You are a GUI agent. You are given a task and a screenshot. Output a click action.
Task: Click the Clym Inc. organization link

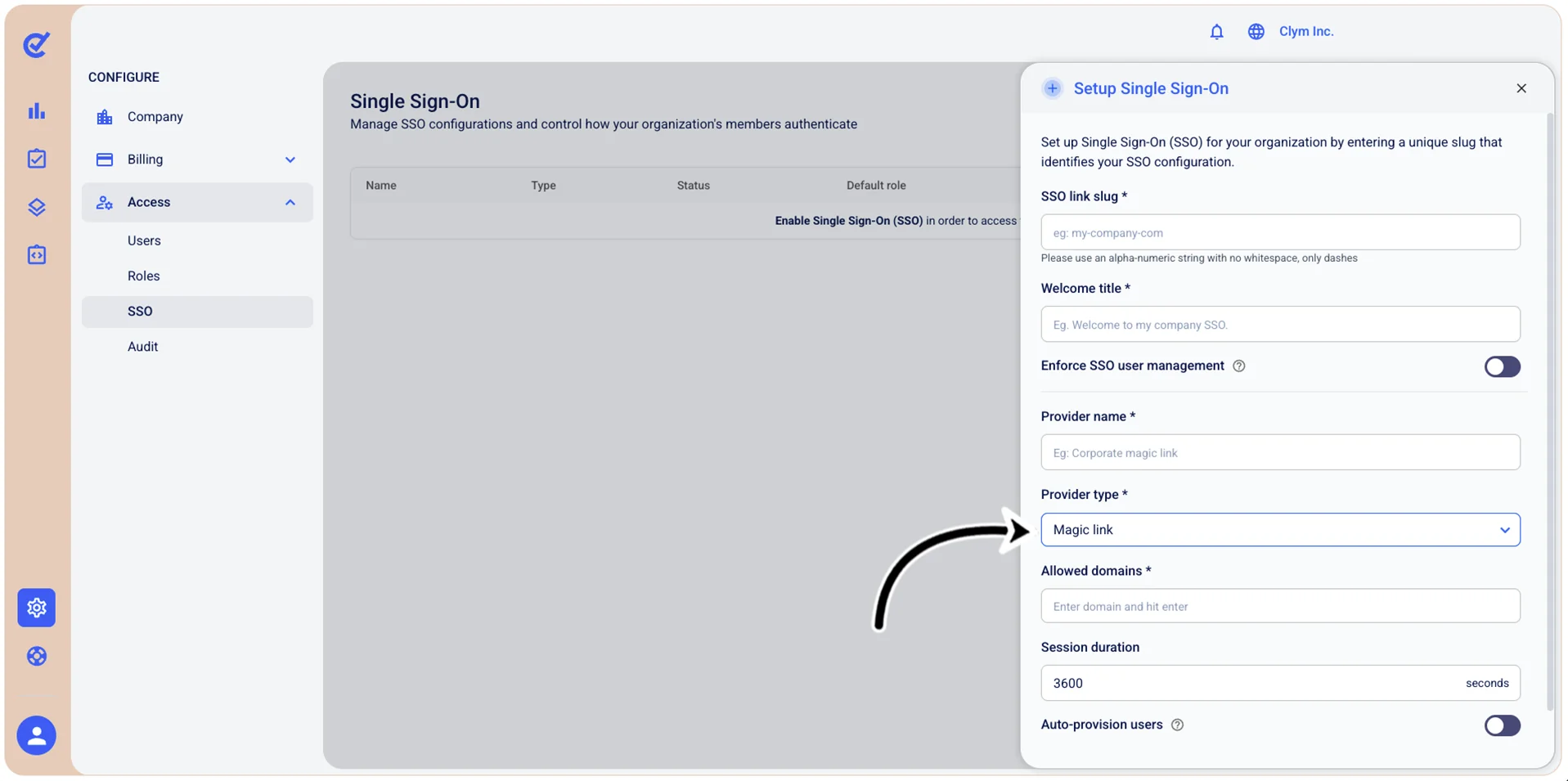1306,31
